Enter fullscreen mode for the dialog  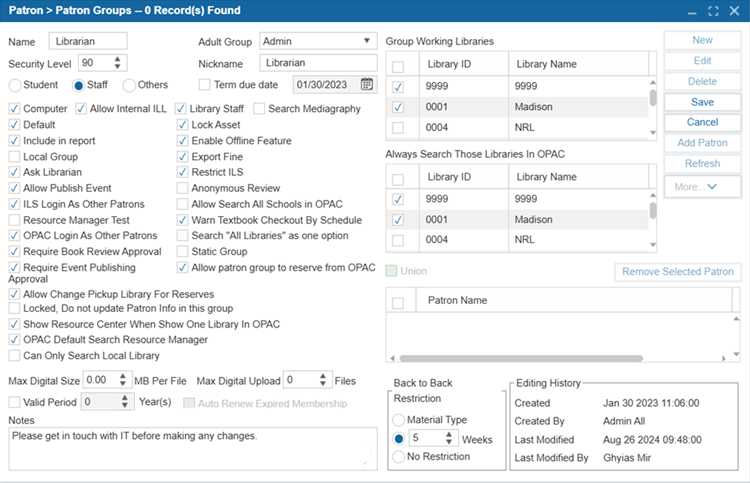[713, 11]
